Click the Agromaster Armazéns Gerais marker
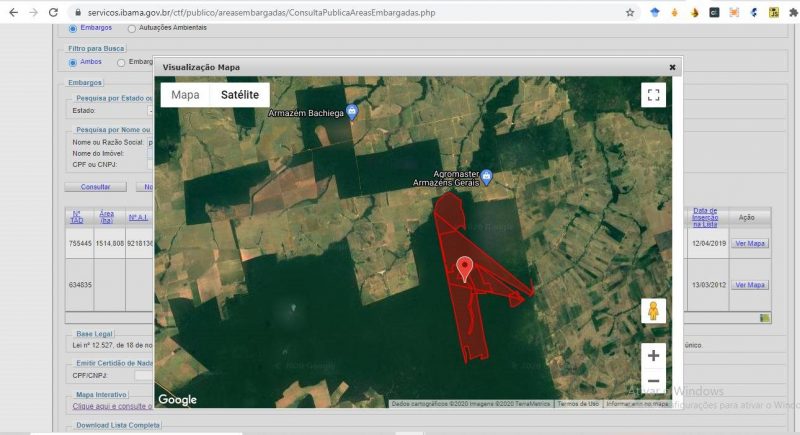 486,176
